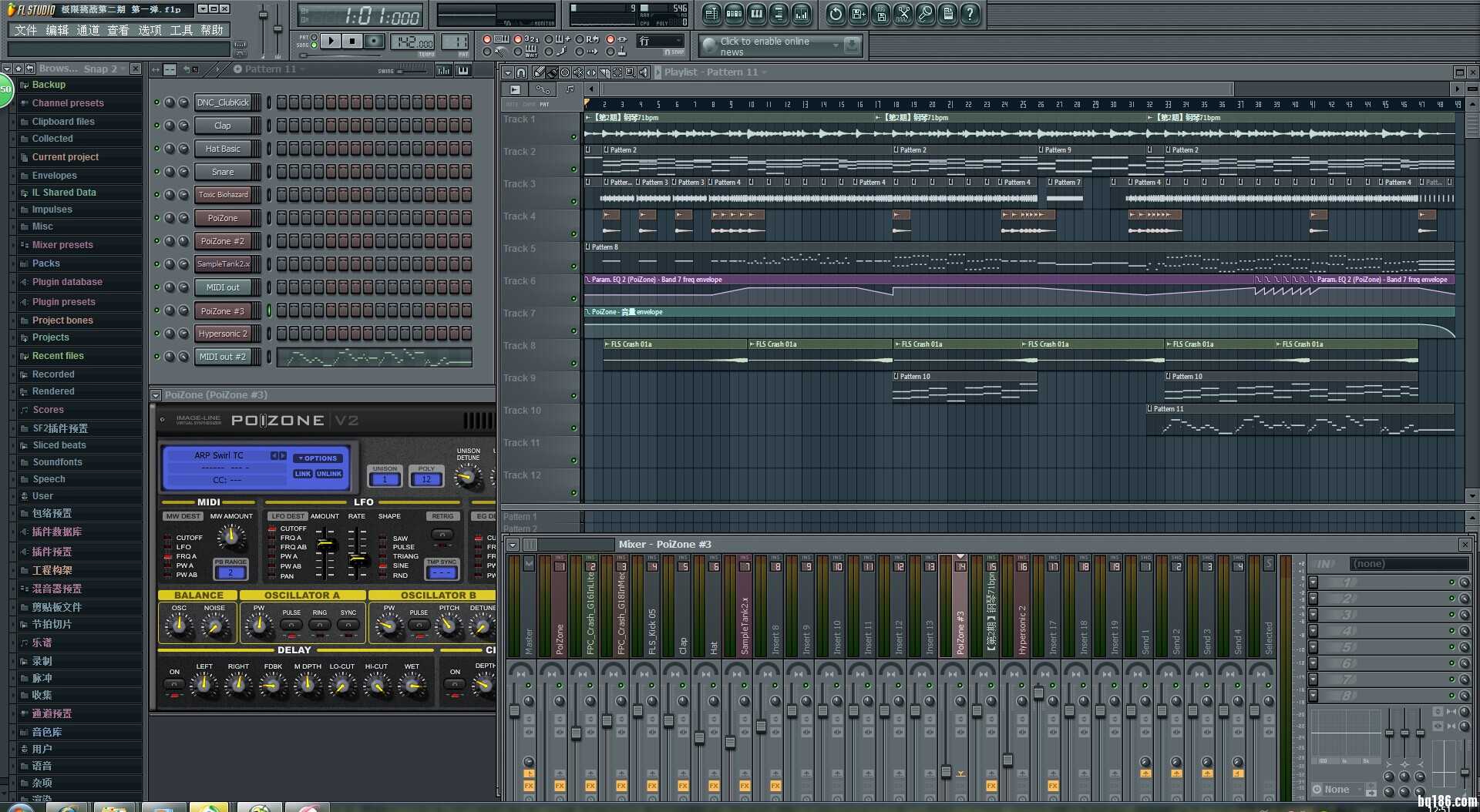This screenshot has width=1480, height=812.
Task: Click the Record button in the transport
Action: coord(374,41)
